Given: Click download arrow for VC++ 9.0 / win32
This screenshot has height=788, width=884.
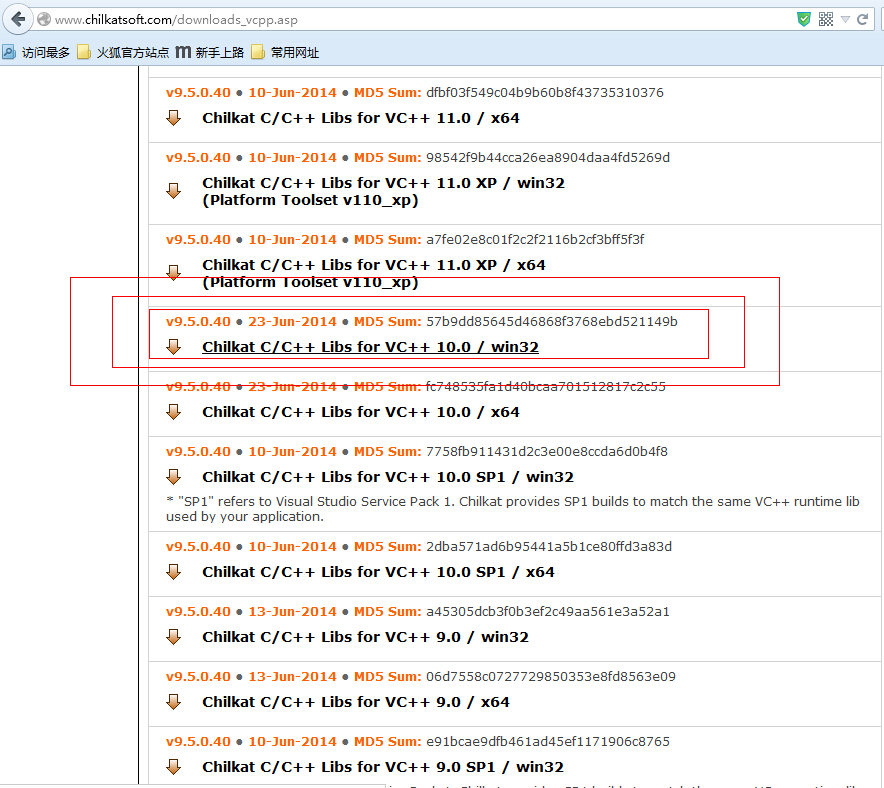Looking at the screenshot, I should pyautogui.click(x=174, y=637).
